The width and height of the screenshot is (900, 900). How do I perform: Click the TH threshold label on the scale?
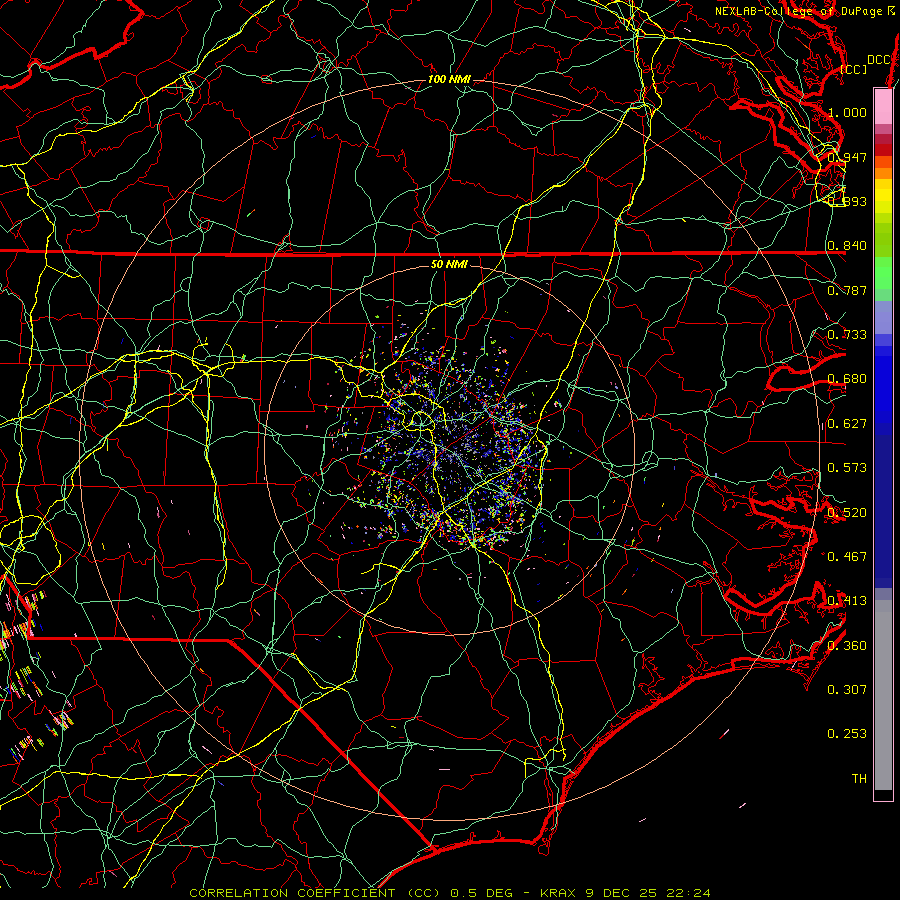(859, 779)
